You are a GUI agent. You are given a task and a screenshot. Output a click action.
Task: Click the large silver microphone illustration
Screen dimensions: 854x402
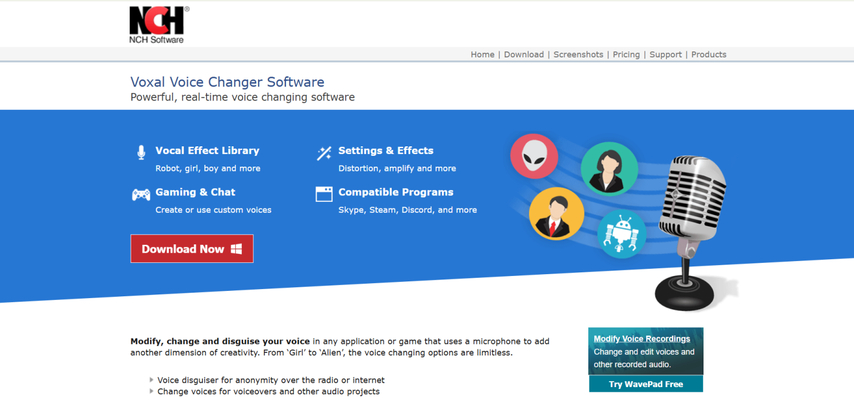point(691,232)
